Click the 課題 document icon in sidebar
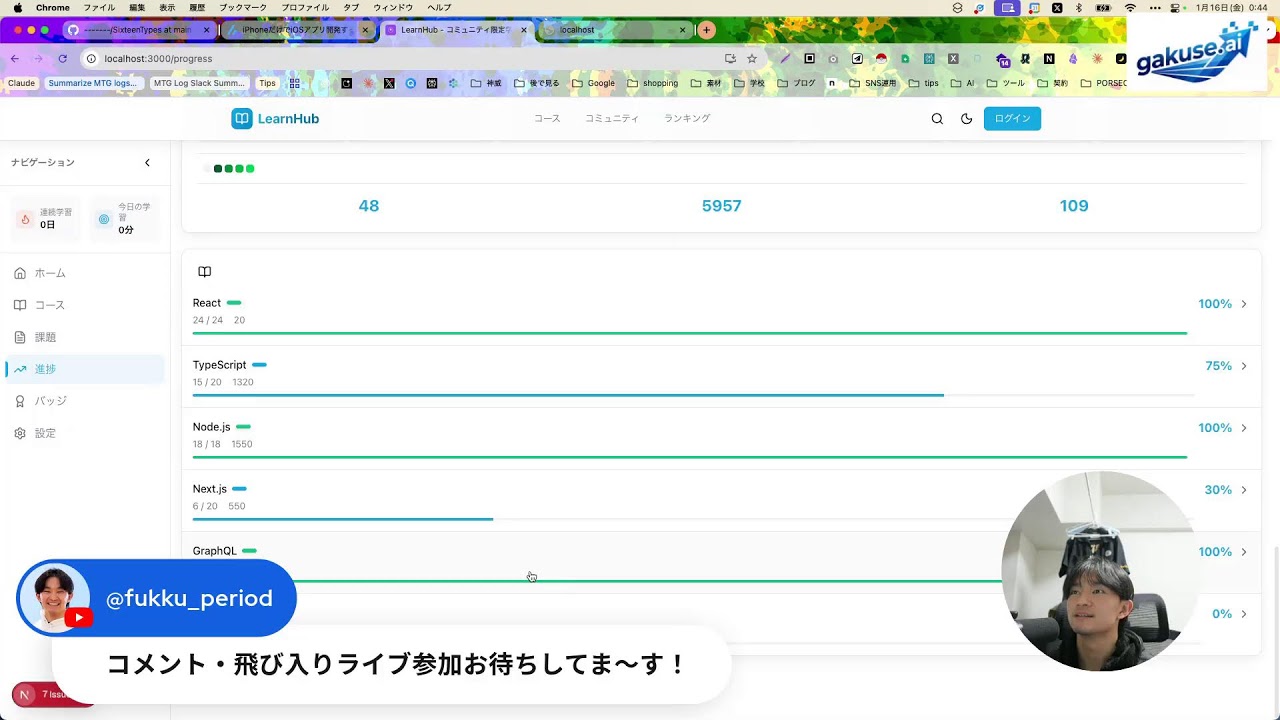Image resolution: width=1280 pixels, height=720 pixels. (20, 337)
